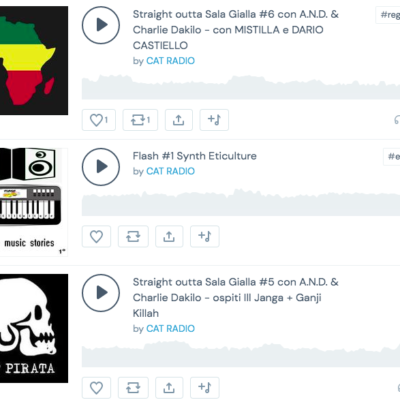Like Flash #1 Synth Eticulture
The height and width of the screenshot is (400, 400).
tap(96, 236)
